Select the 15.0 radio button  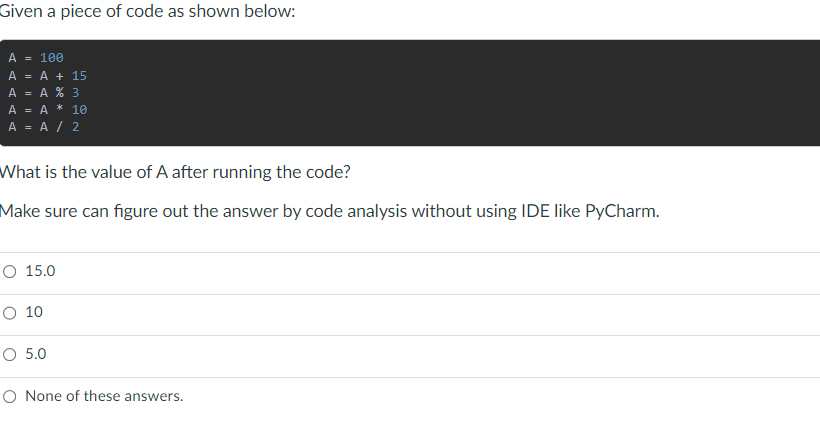(9, 271)
